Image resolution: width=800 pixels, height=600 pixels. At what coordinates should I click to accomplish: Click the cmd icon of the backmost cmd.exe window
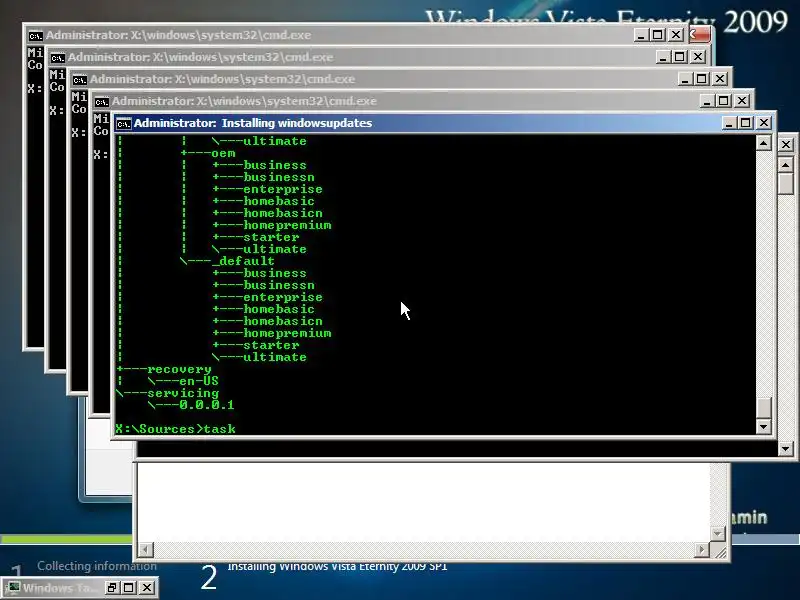pos(35,36)
